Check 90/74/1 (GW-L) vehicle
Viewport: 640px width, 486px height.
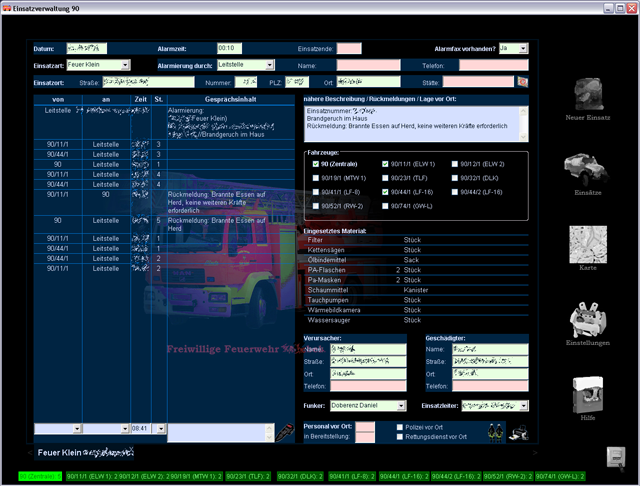point(385,206)
